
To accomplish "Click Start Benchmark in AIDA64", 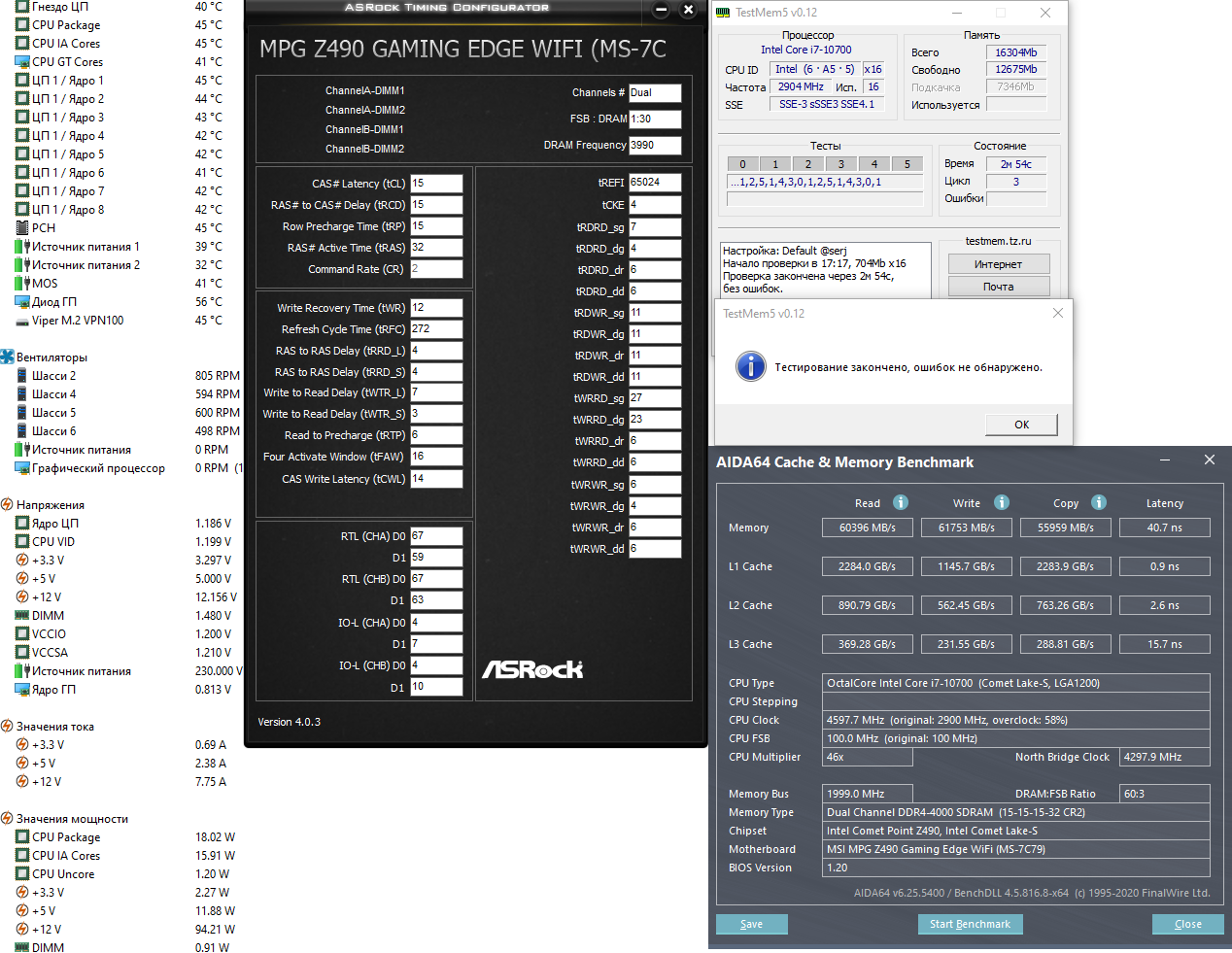I will (970, 924).
